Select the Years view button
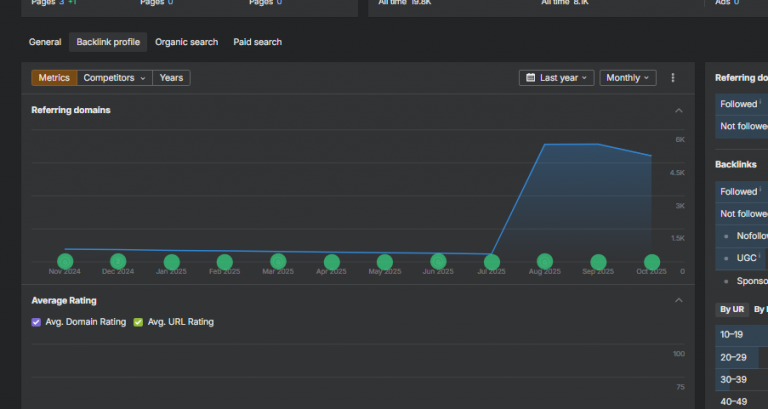Image resolution: width=768 pixels, height=409 pixels. pos(171,78)
